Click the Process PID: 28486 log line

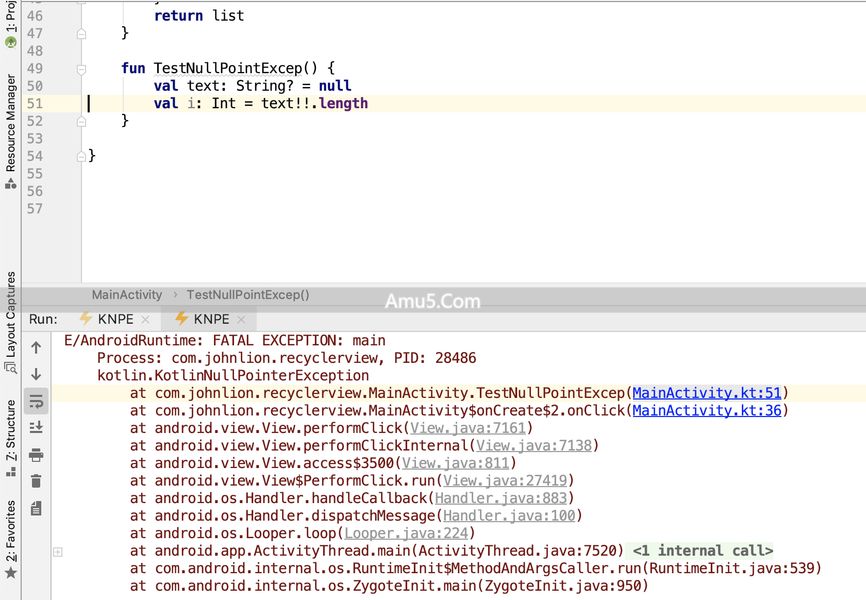[x=287, y=358]
